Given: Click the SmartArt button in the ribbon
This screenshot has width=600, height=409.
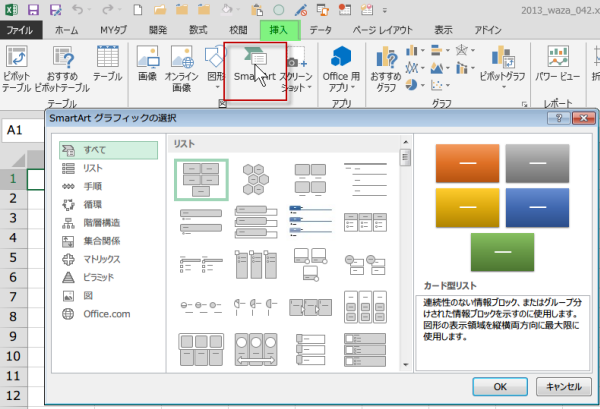Looking at the screenshot, I should pos(252,66).
